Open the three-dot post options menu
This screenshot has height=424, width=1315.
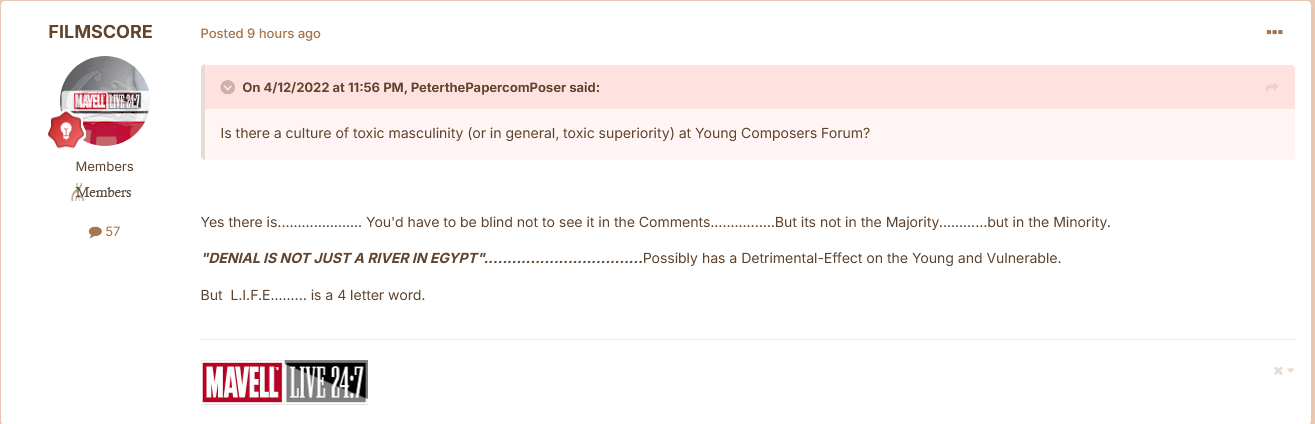coord(1274,32)
